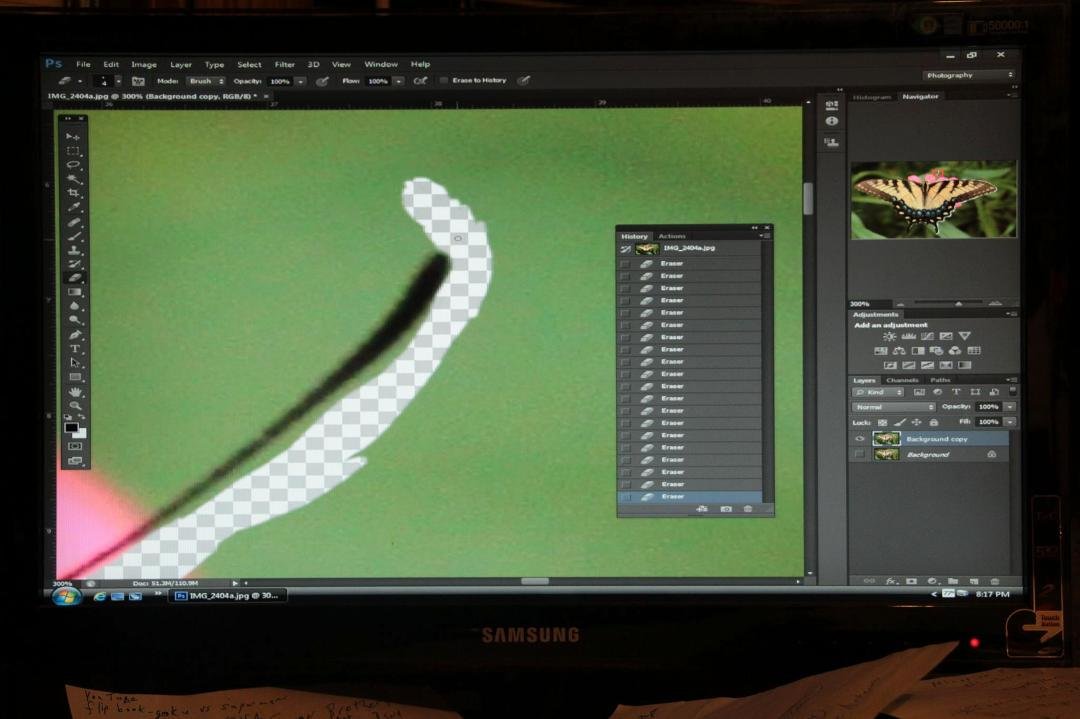This screenshot has width=1080, height=719.
Task: Select the Brush tool in toolbox
Action: [x=73, y=236]
